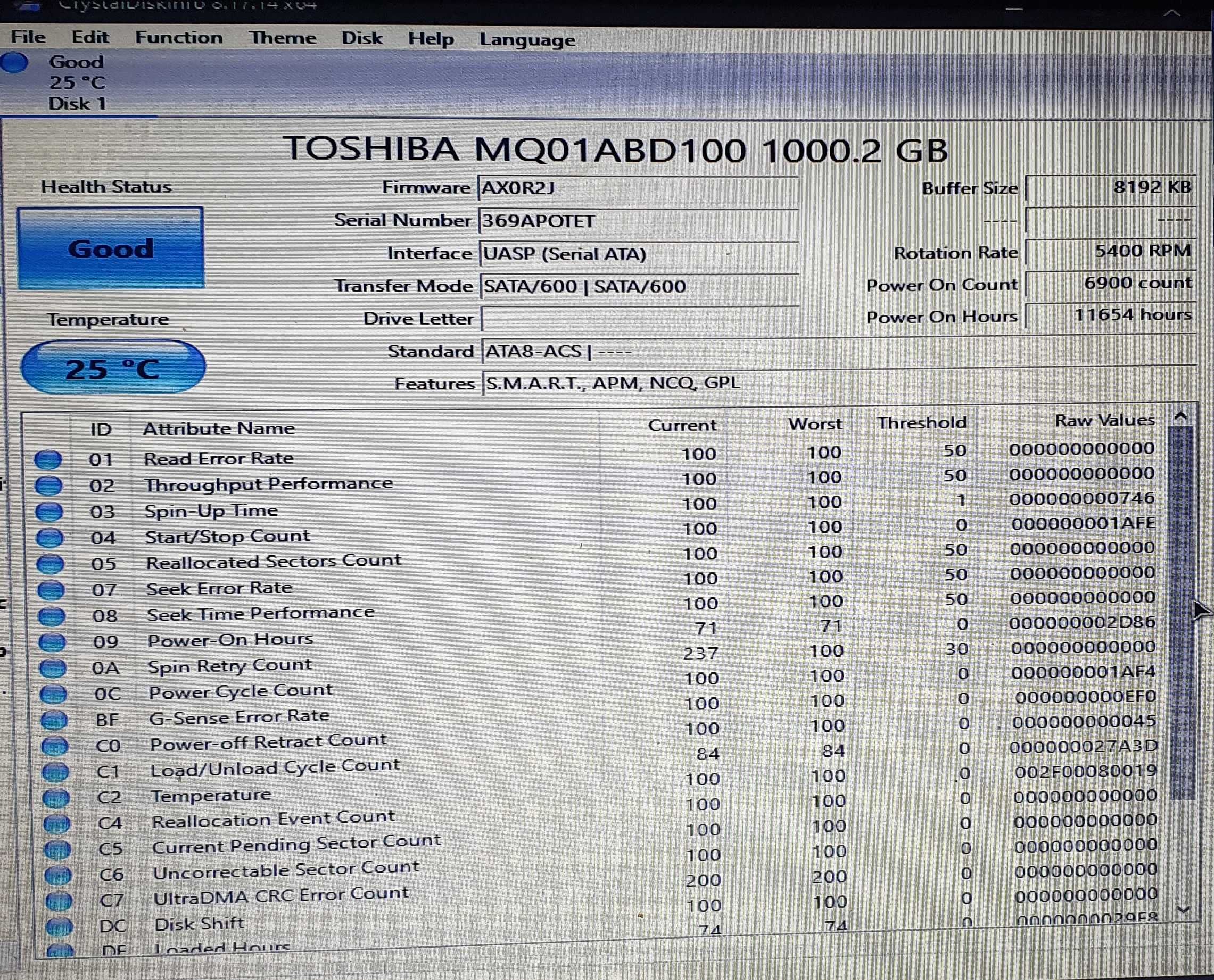The height and width of the screenshot is (980, 1214).
Task: Click status icon for Throughput Performance
Action: [x=48, y=486]
